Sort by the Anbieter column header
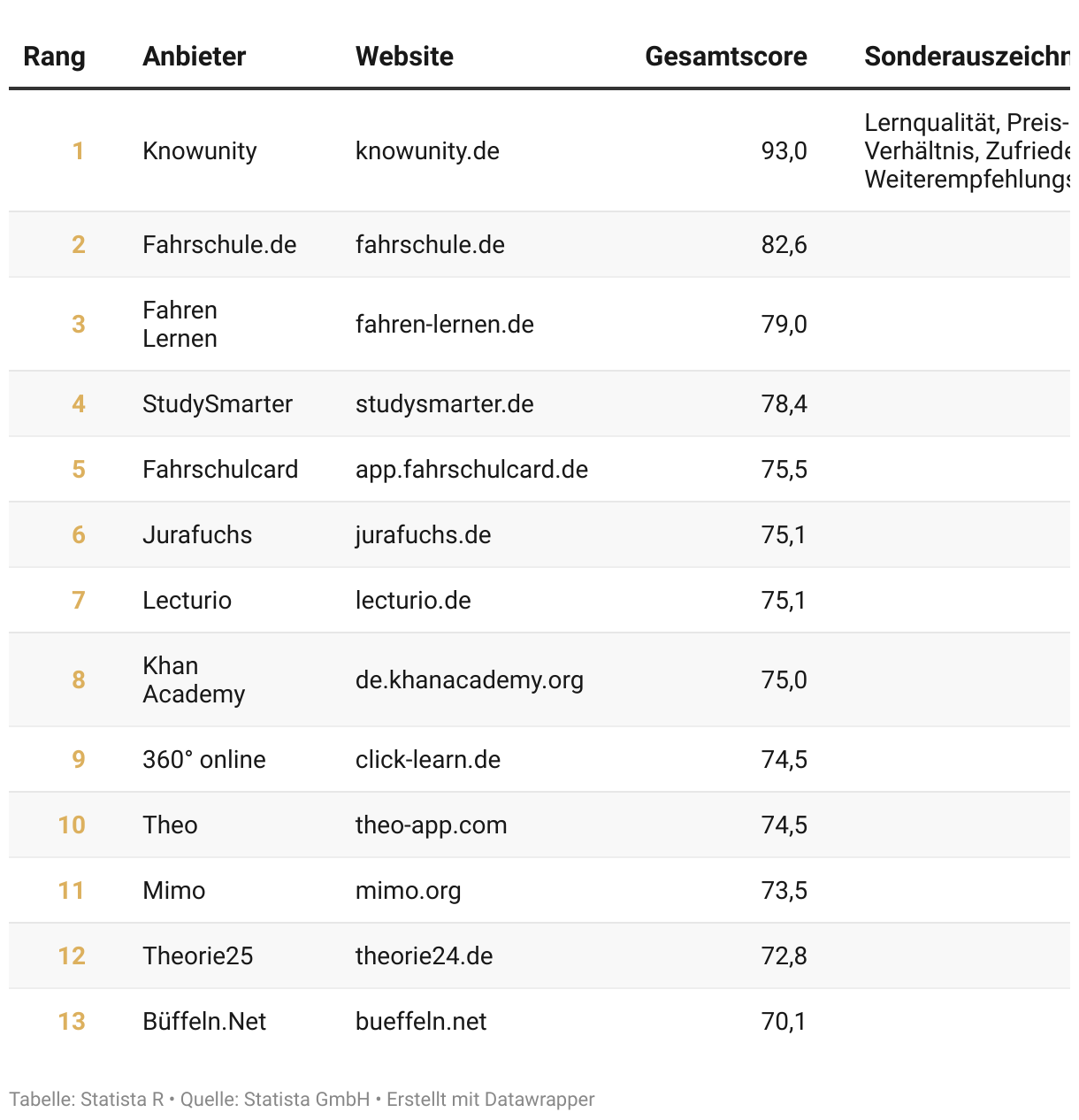The height and width of the screenshot is (1120, 1079). pos(194,57)
